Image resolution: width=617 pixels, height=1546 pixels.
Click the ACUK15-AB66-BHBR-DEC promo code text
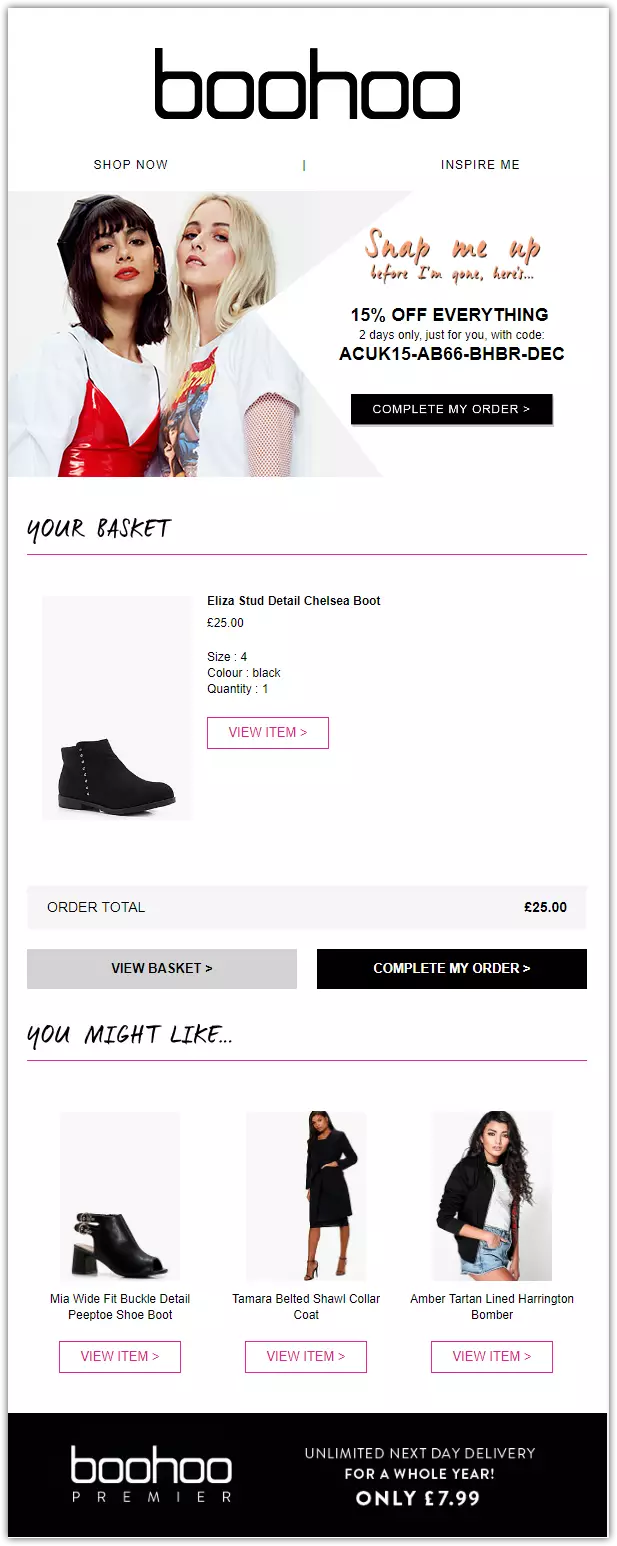(451, 354)
